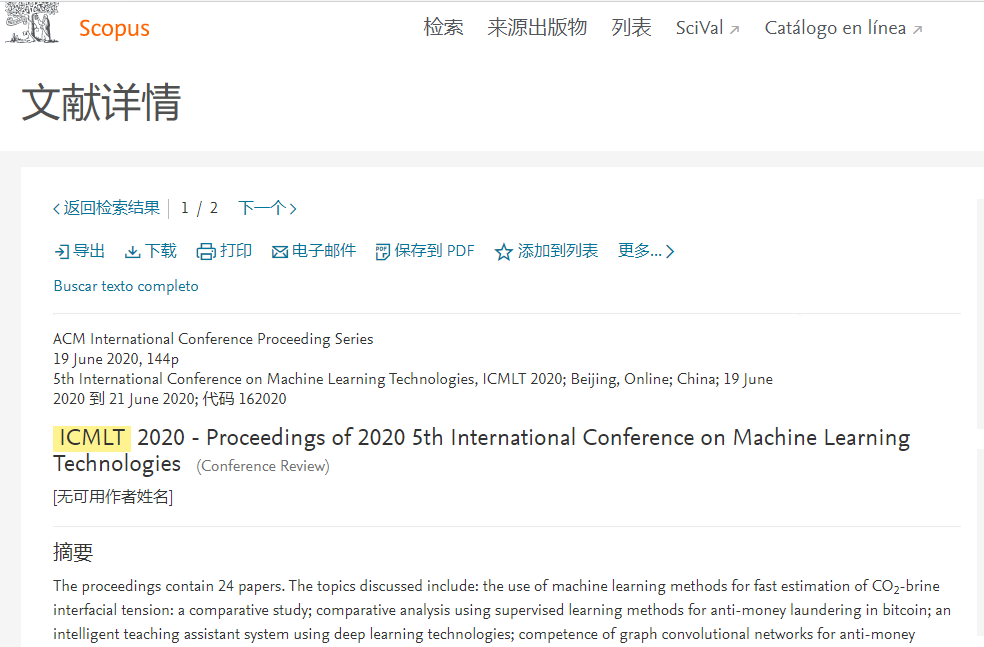Image resolution: width=984 pixels, height=647 pixels.
Task: Click the Elsevier tree logo
Action: coord(32,23)
